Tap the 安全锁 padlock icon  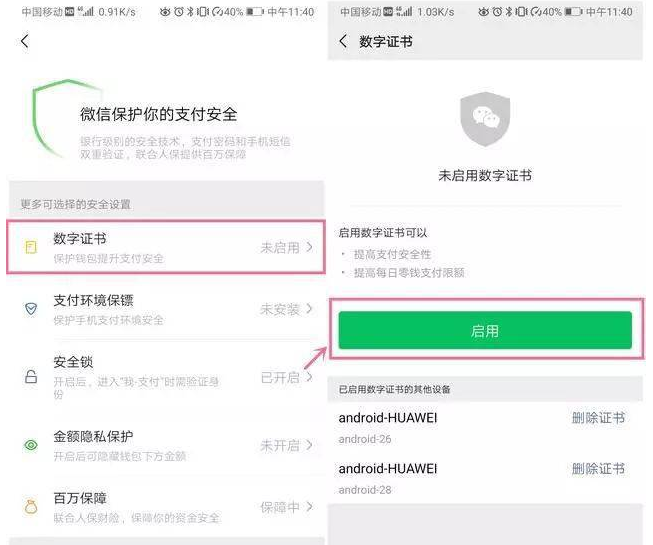pyautogui.click(x=31, y=377)
